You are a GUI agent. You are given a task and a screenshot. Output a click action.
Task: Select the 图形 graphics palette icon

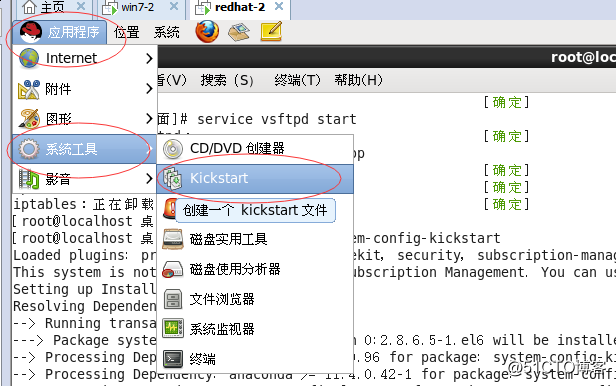tap(29, 119)
